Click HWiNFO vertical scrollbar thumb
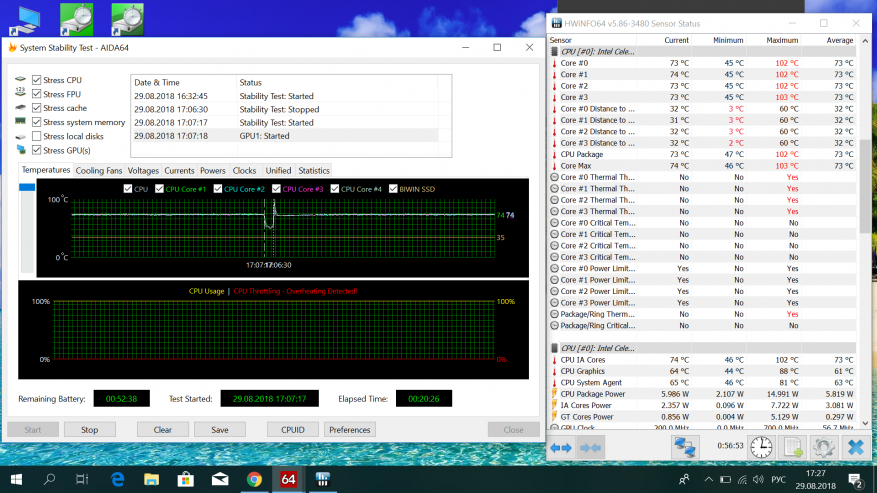 tap(865, 186)
